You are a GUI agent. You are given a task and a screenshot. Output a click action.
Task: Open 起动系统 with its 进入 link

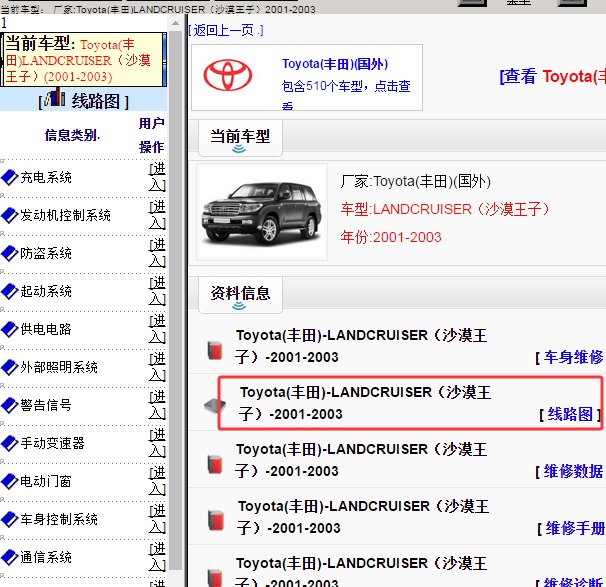tap(157, 291)
